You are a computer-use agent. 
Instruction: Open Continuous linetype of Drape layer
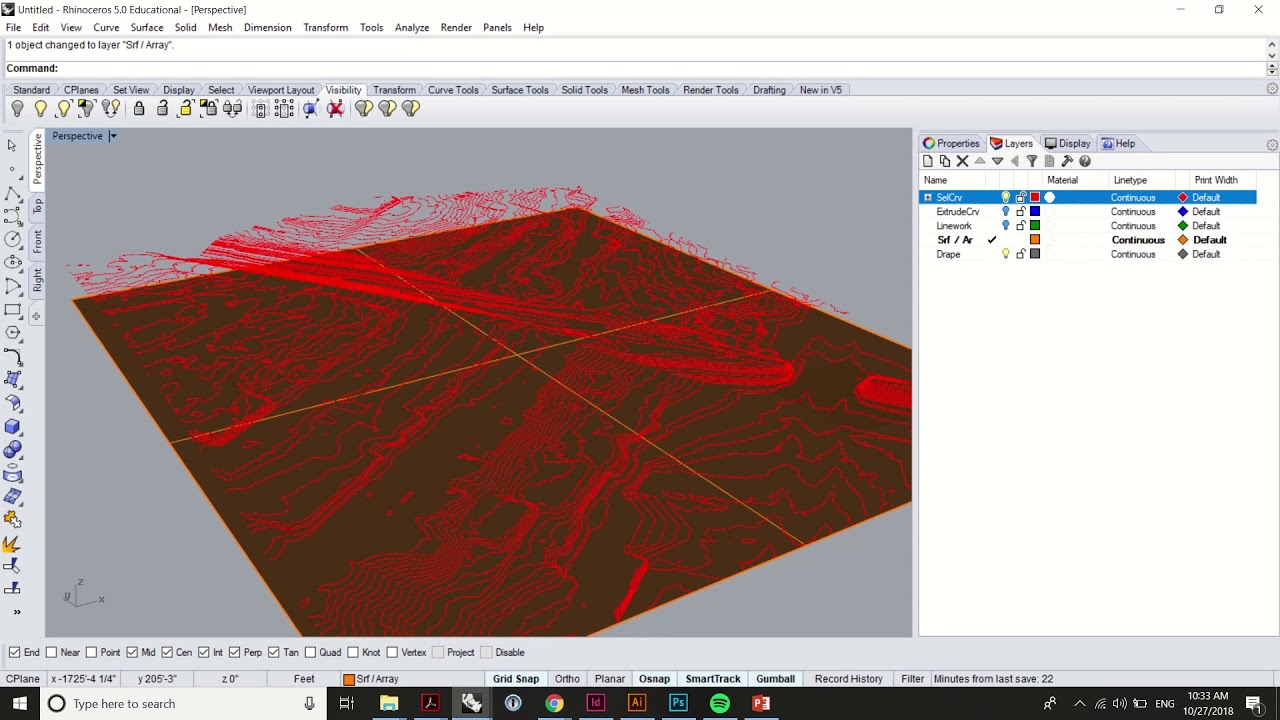coord(1133,254)
